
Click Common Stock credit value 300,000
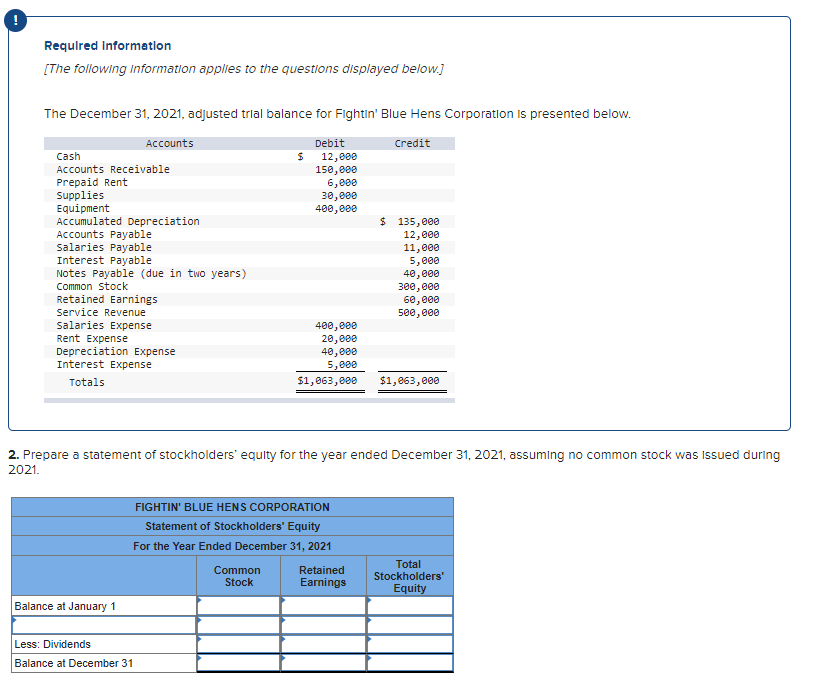418,286
